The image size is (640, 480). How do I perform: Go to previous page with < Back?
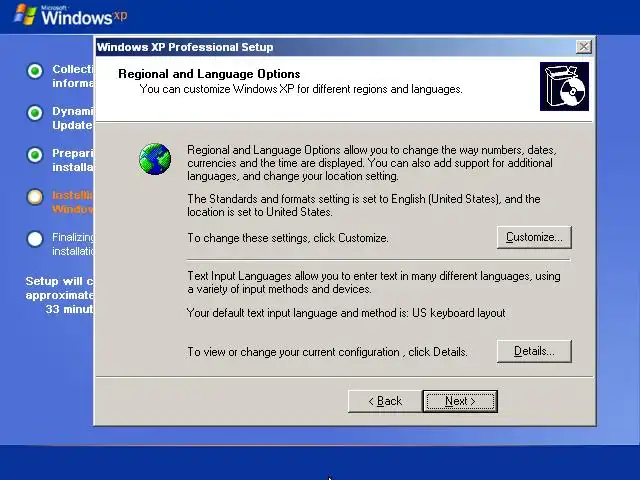[x=385, y=401]
